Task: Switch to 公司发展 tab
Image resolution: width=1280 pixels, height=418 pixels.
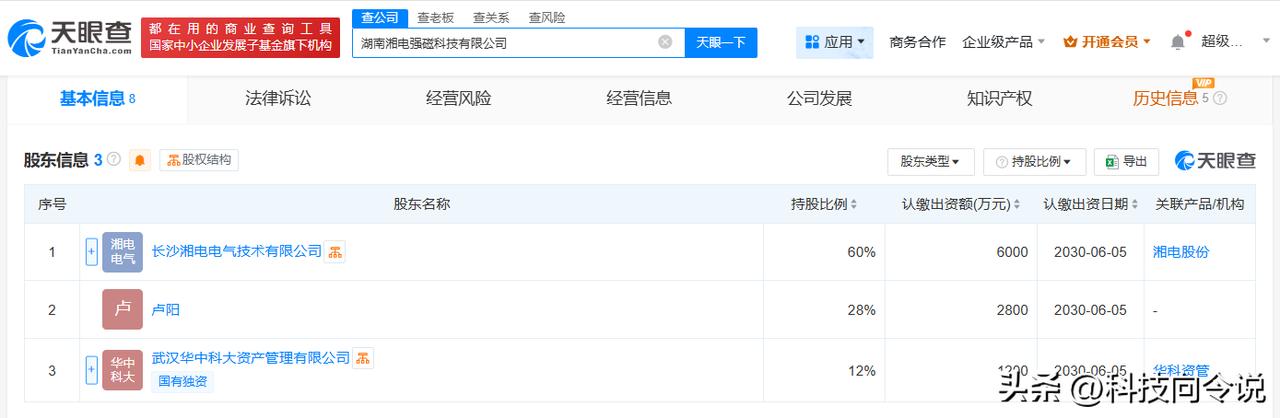Action: point(819,98)
